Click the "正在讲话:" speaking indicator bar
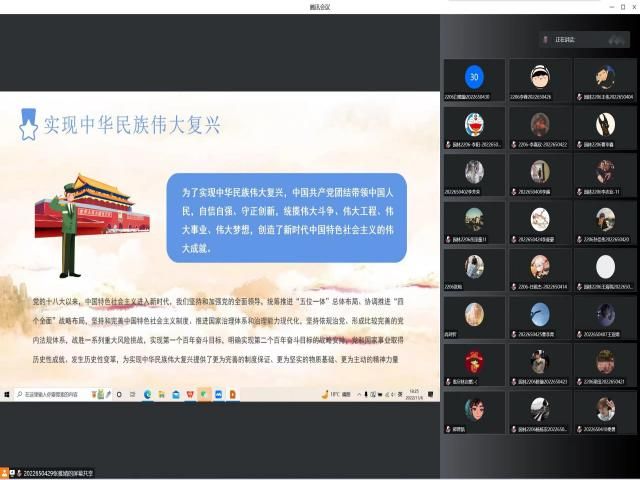This screenshot has width=640, height=480. [x=584, y=40]
